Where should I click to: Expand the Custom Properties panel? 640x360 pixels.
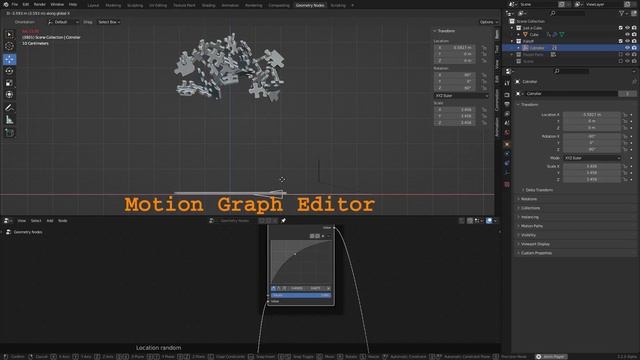536,253
